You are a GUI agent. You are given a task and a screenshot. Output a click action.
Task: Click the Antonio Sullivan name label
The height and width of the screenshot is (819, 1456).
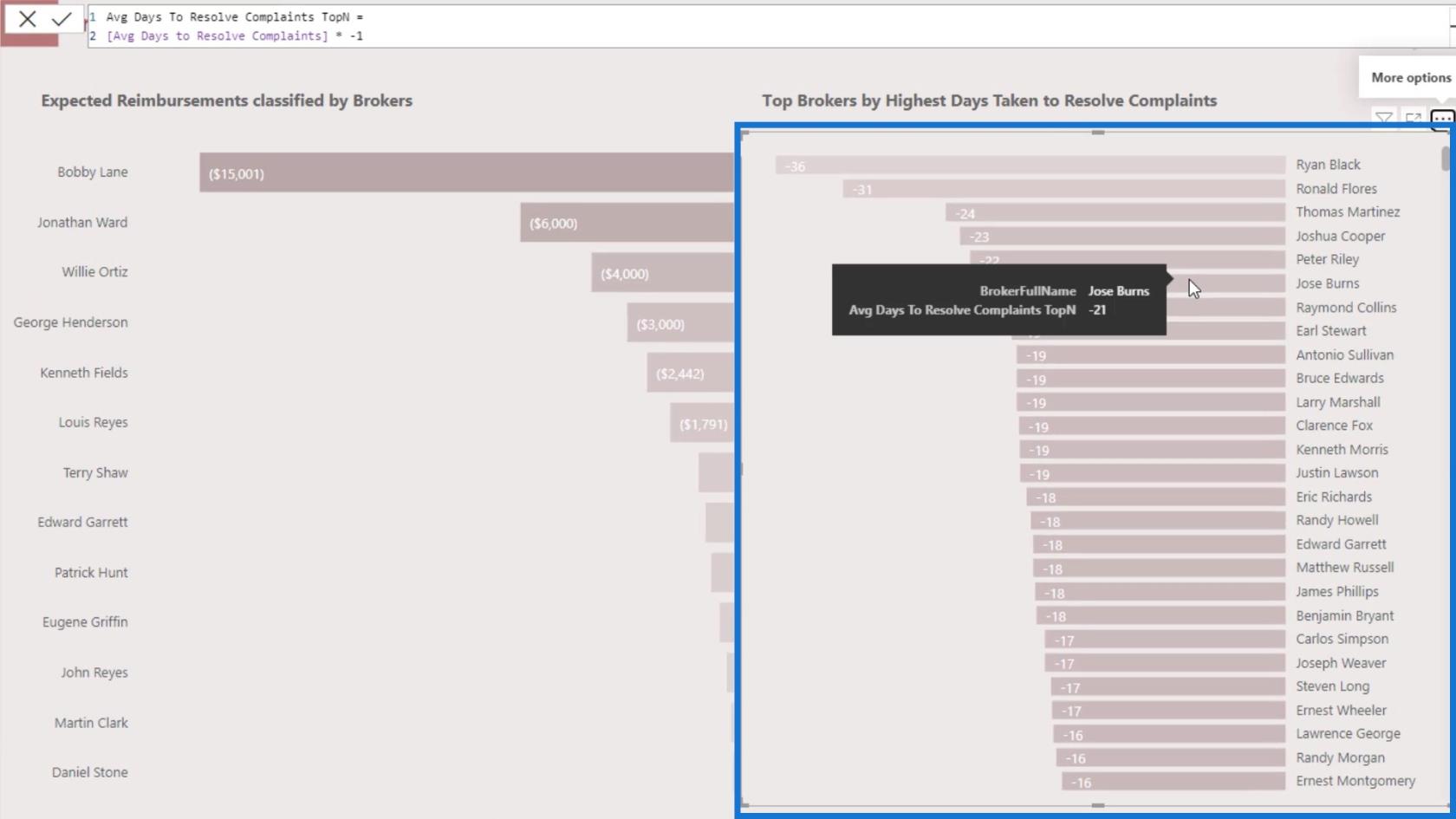(1345, 355)
